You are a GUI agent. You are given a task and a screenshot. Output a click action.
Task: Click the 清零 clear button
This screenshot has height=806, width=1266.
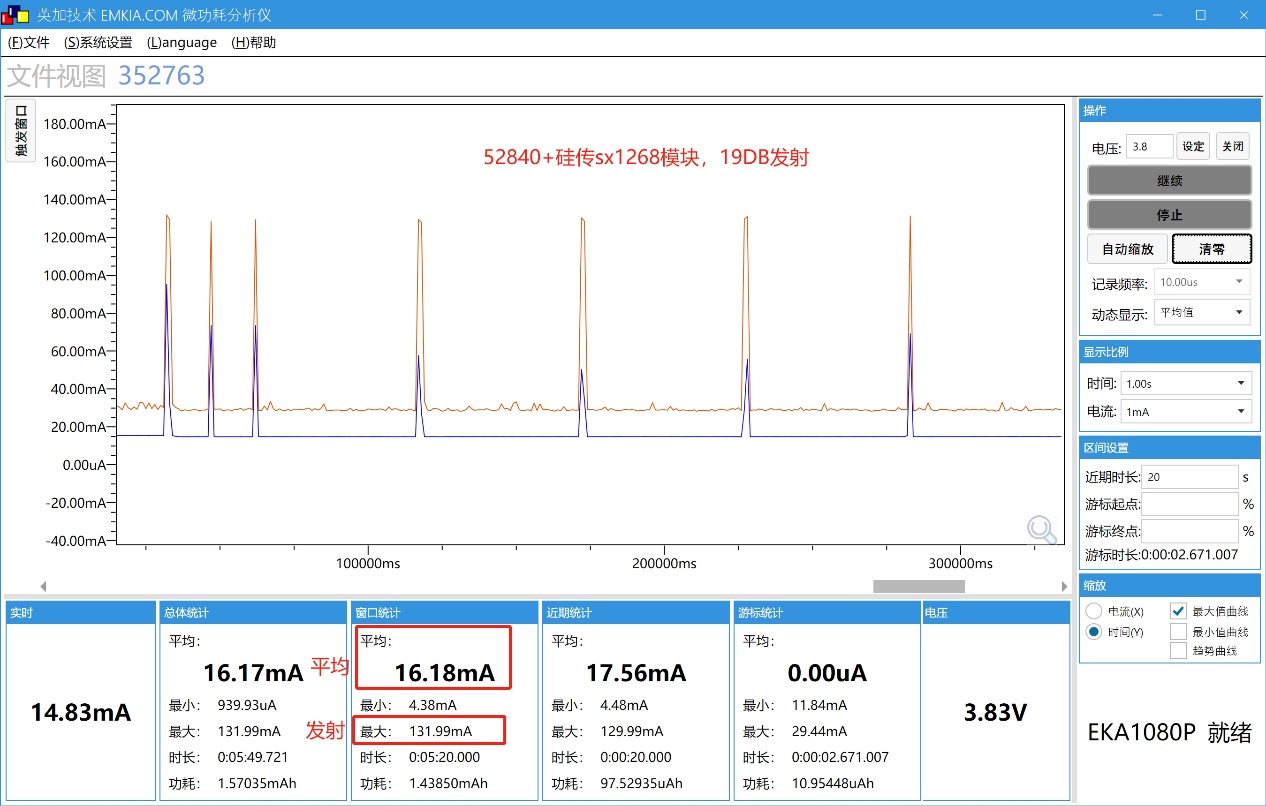pyautogui.click(x=1211, y=248)
